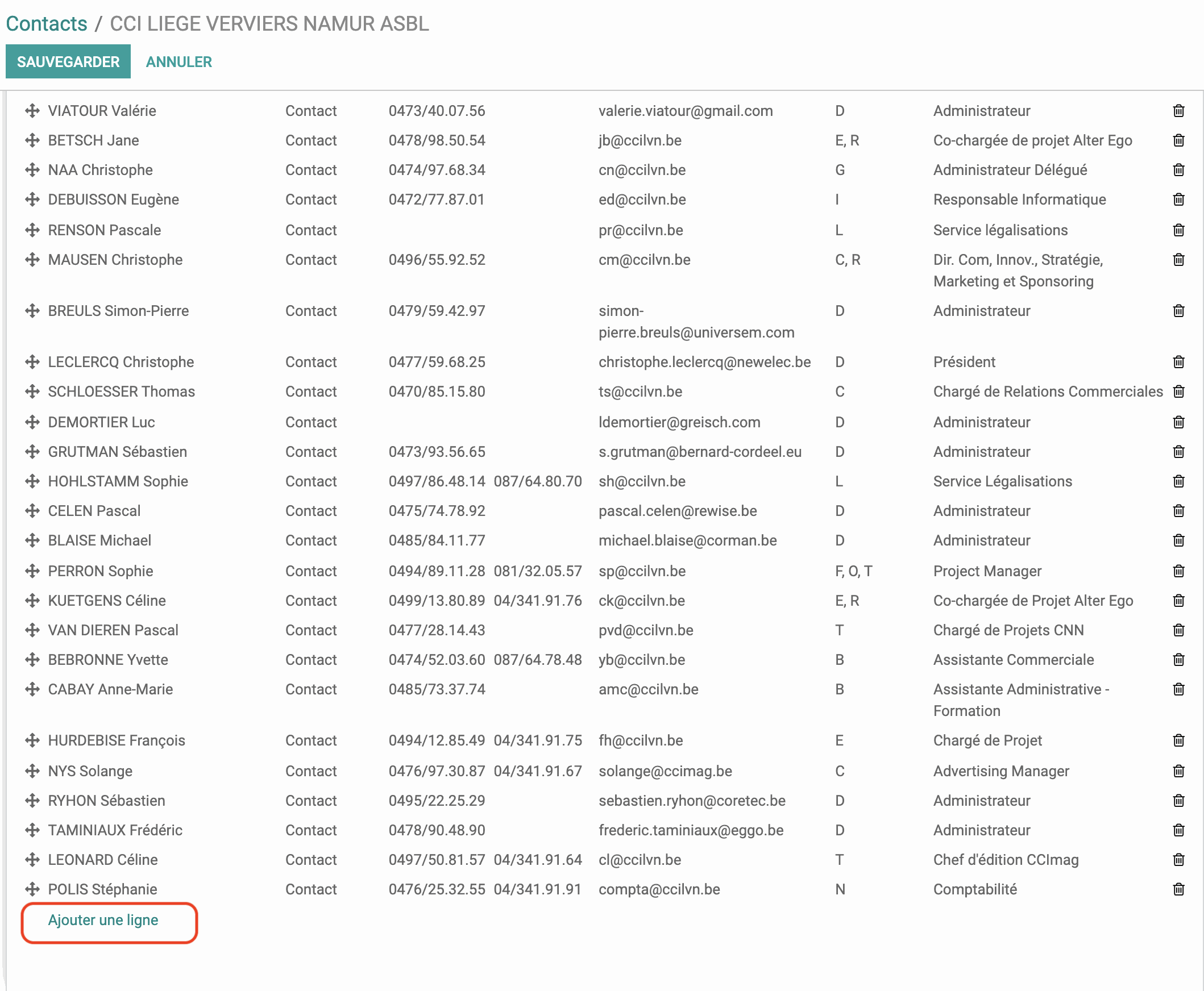The width and height of the screenshot is (1204, 991).
Task: Click Advertising Manager job title
Action: [x=1001, y=771]
